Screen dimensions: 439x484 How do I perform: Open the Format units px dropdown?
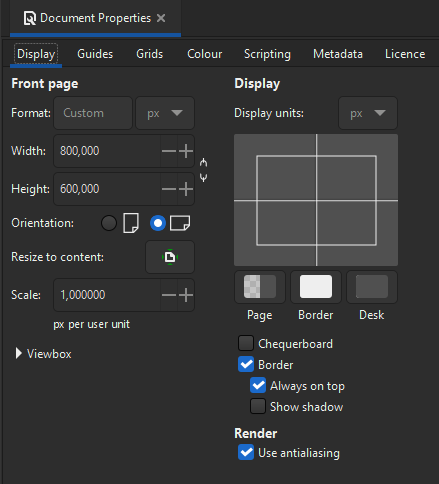[x=165, y=113]
